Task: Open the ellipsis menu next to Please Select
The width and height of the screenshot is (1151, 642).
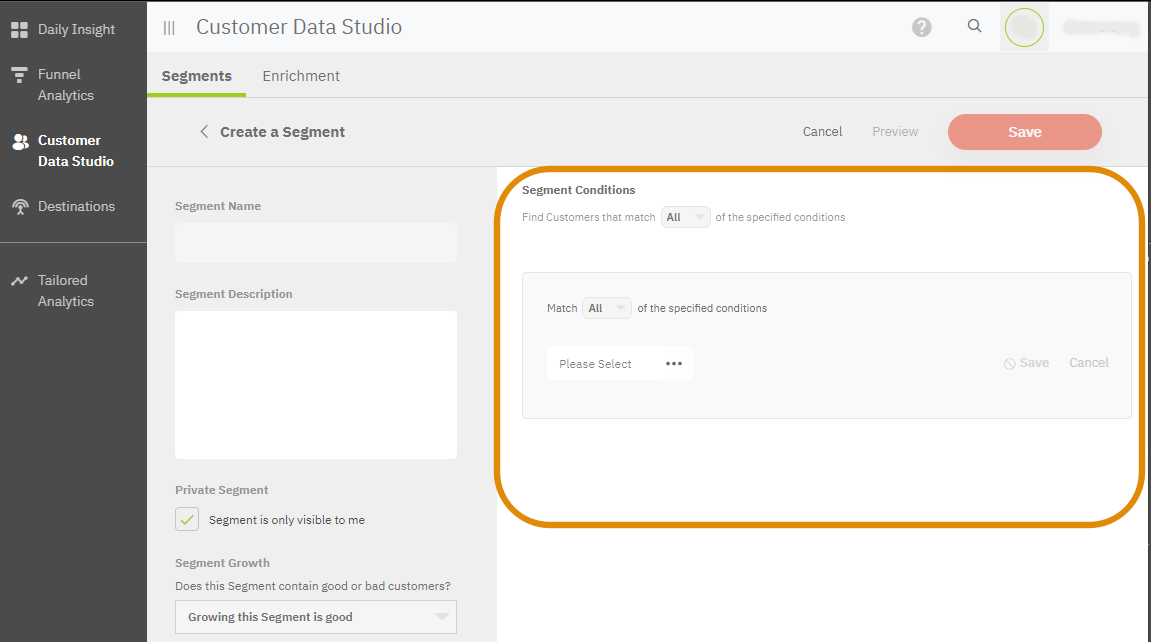Action: point(673,363)
